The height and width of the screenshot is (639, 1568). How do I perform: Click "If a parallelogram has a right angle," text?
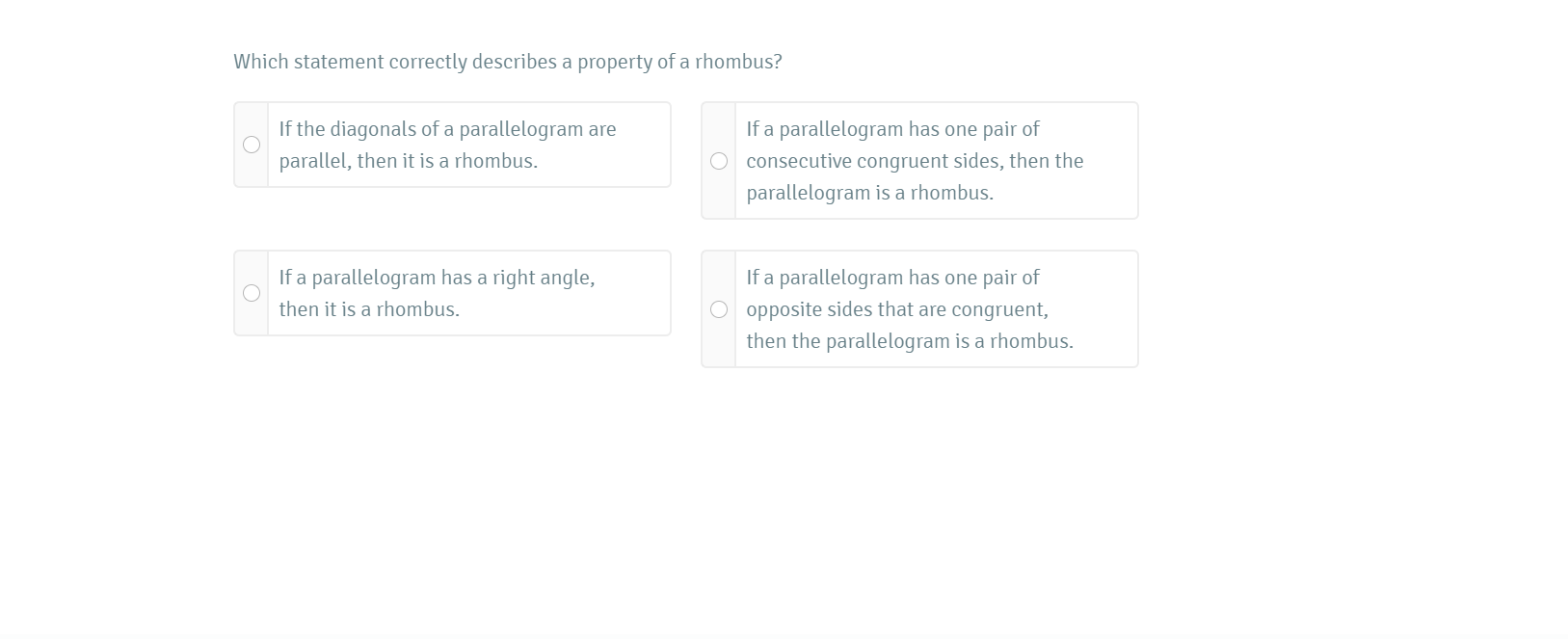[x=437, y=278]
